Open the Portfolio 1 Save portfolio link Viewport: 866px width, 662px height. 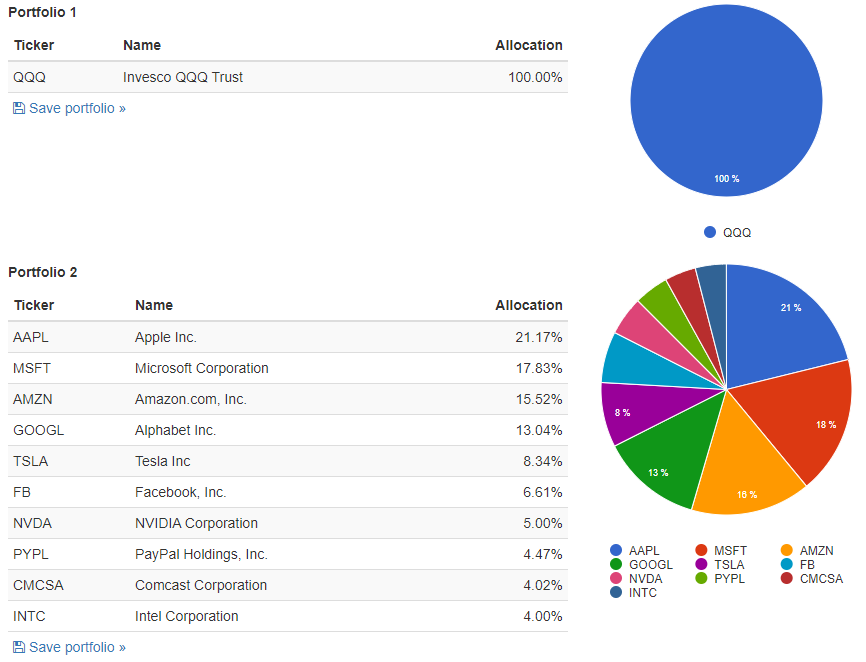(x=70, y=108)
